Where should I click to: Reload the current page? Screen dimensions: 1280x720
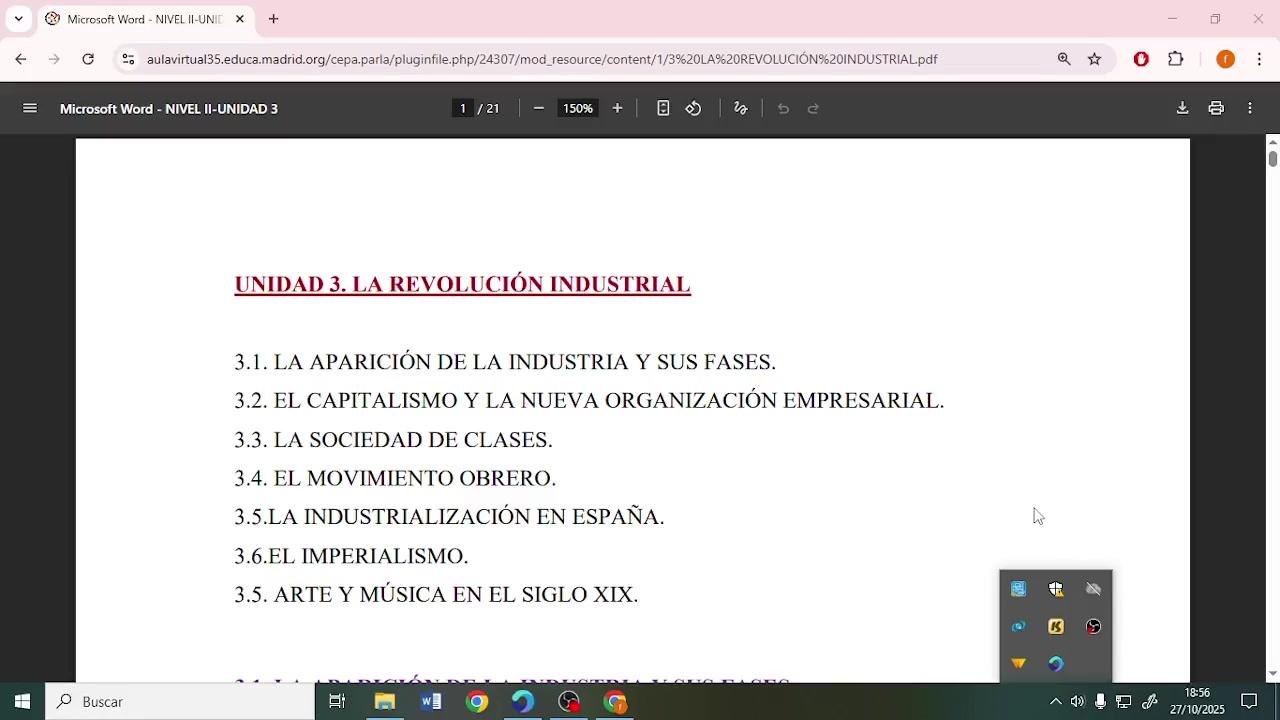pyautogui.click(x=88, y=59)
